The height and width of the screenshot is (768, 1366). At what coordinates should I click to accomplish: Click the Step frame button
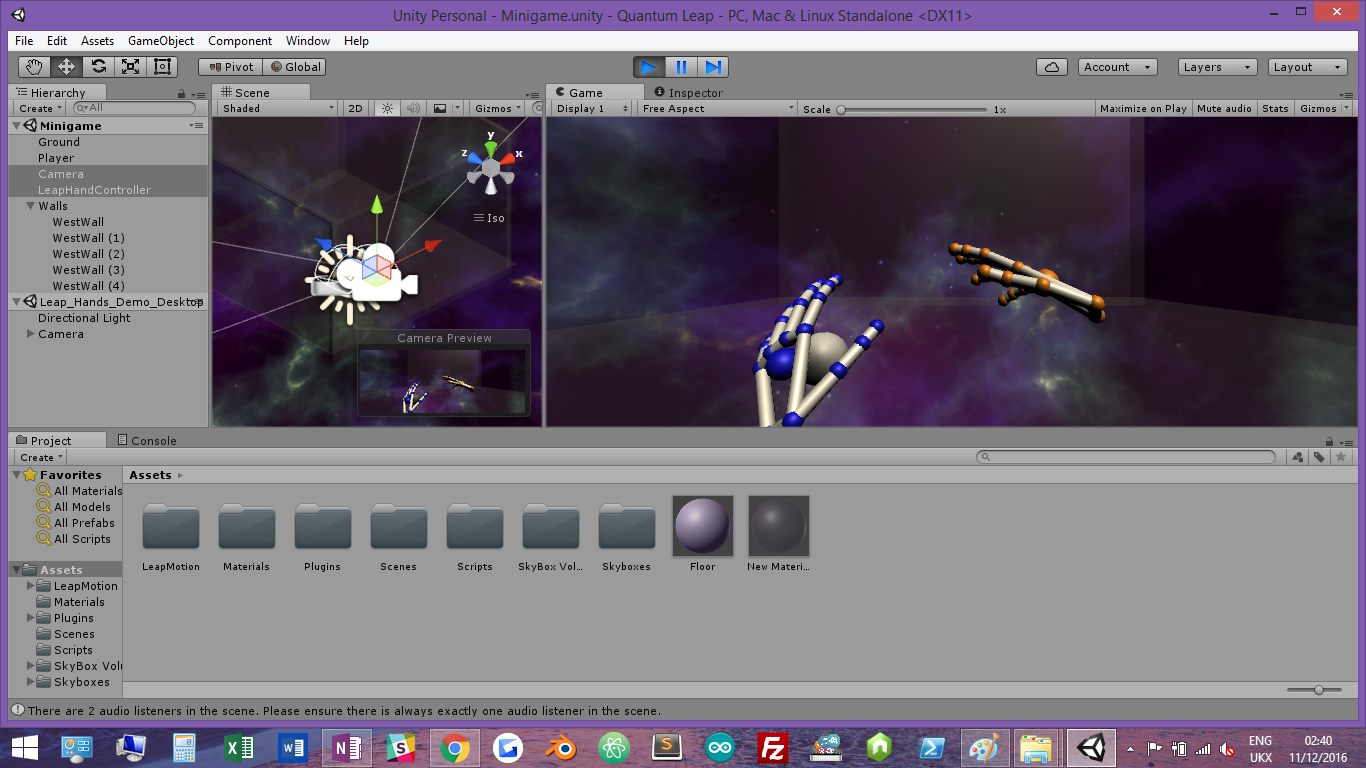click(x=713, y=67)
